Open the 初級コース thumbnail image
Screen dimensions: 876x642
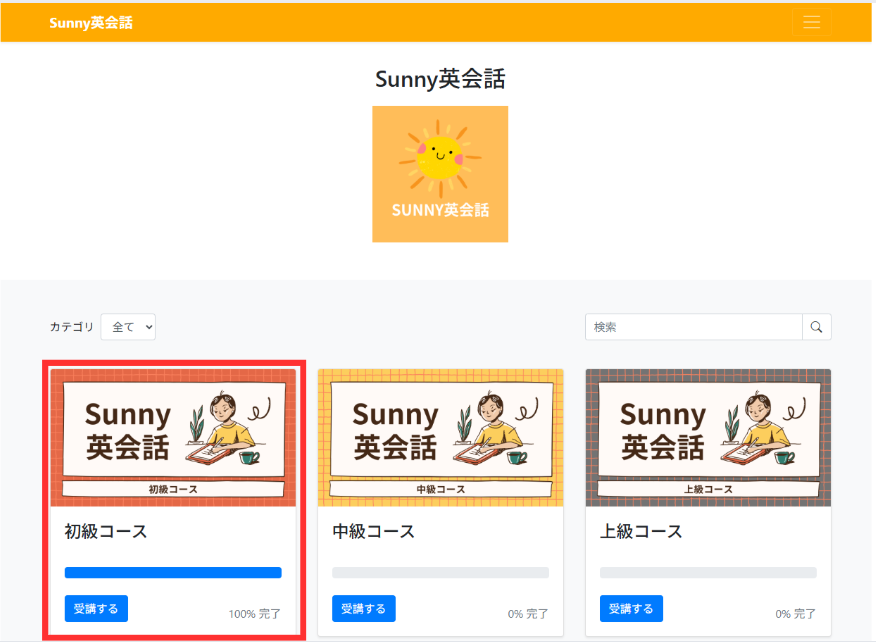pyautogui.click(x=173, y=437)
